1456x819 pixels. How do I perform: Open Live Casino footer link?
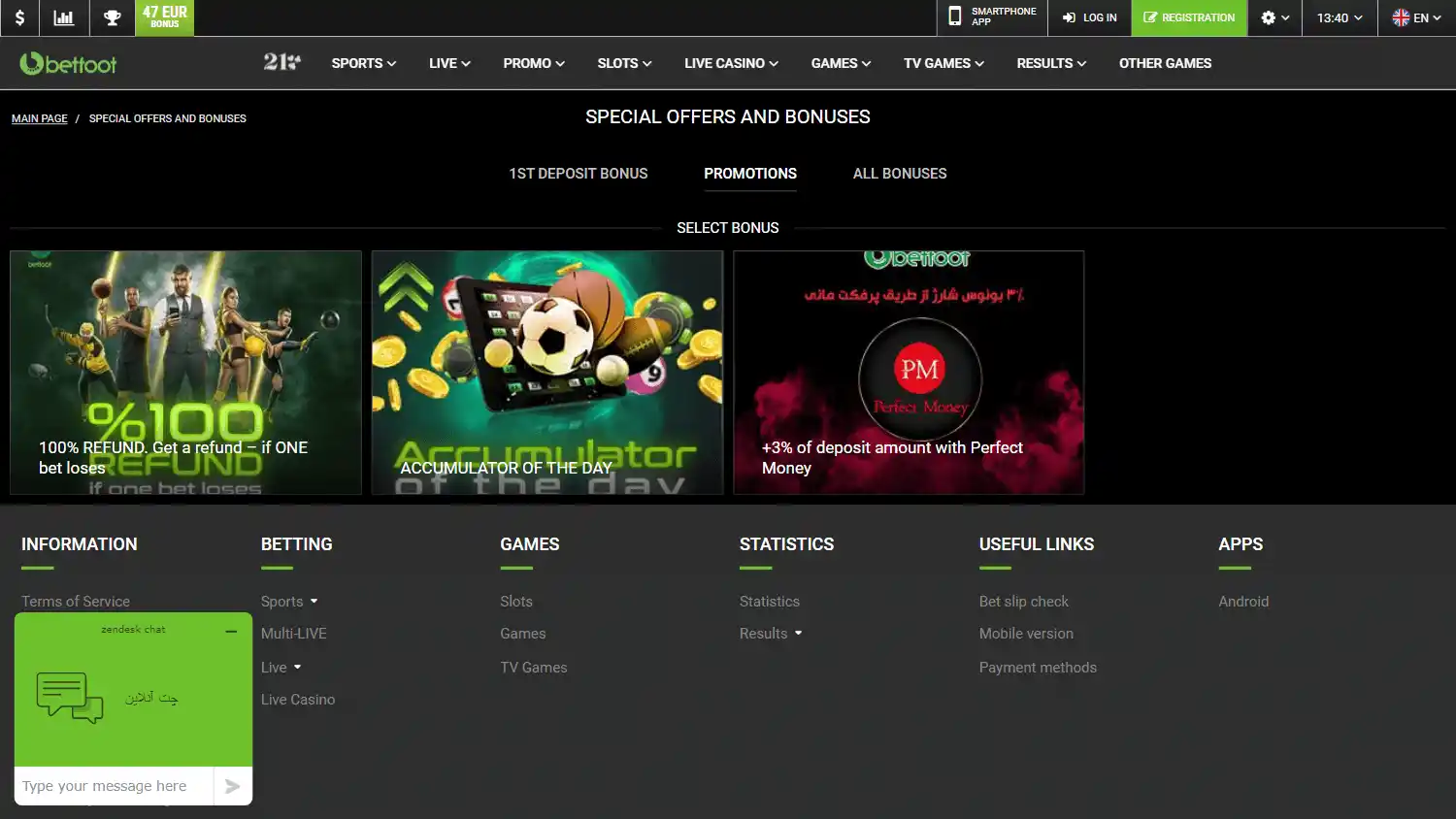[298, 700]
